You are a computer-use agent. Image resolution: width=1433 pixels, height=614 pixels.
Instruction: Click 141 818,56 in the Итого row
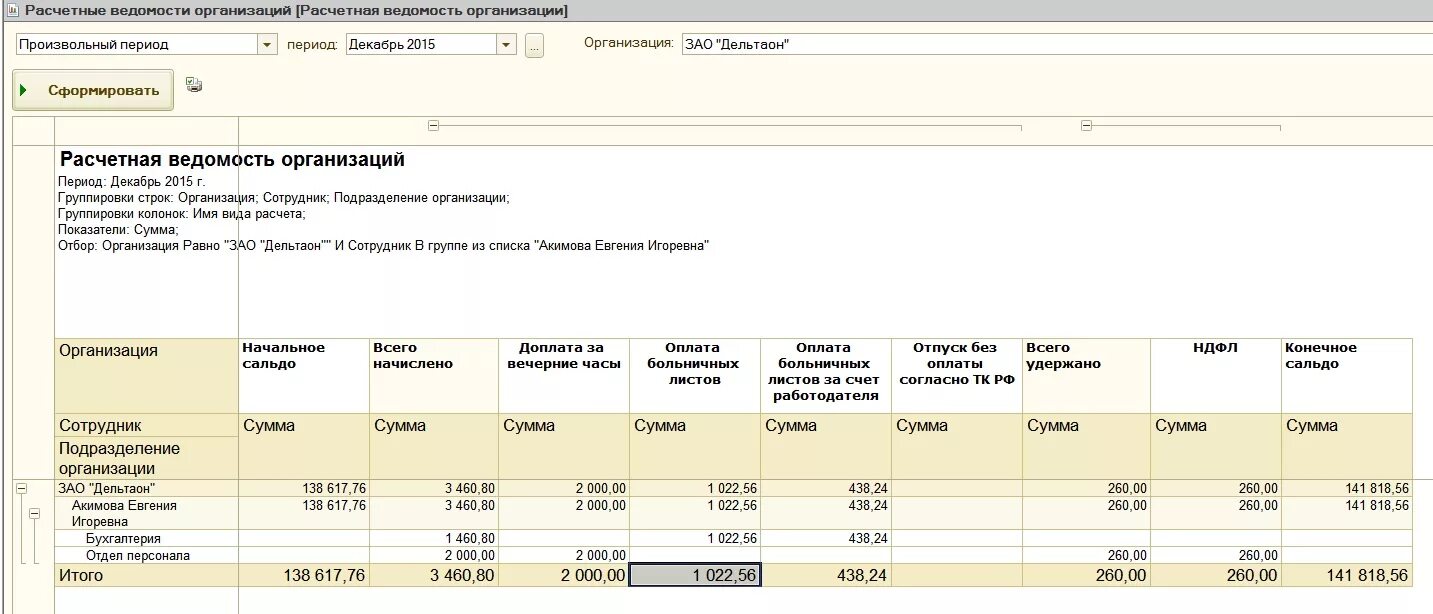(x=1347, y=575)
